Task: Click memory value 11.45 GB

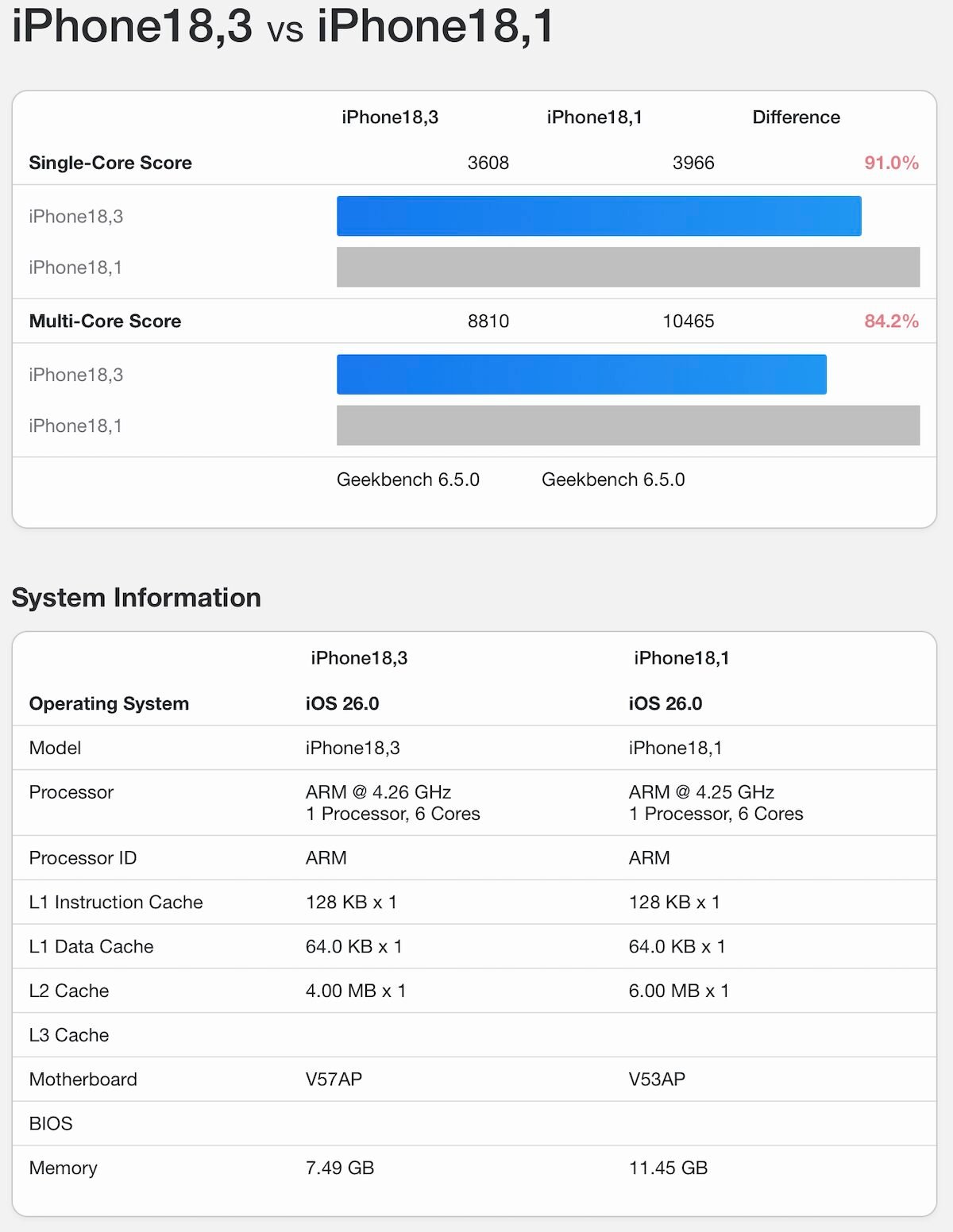Action: [668, 1168]
